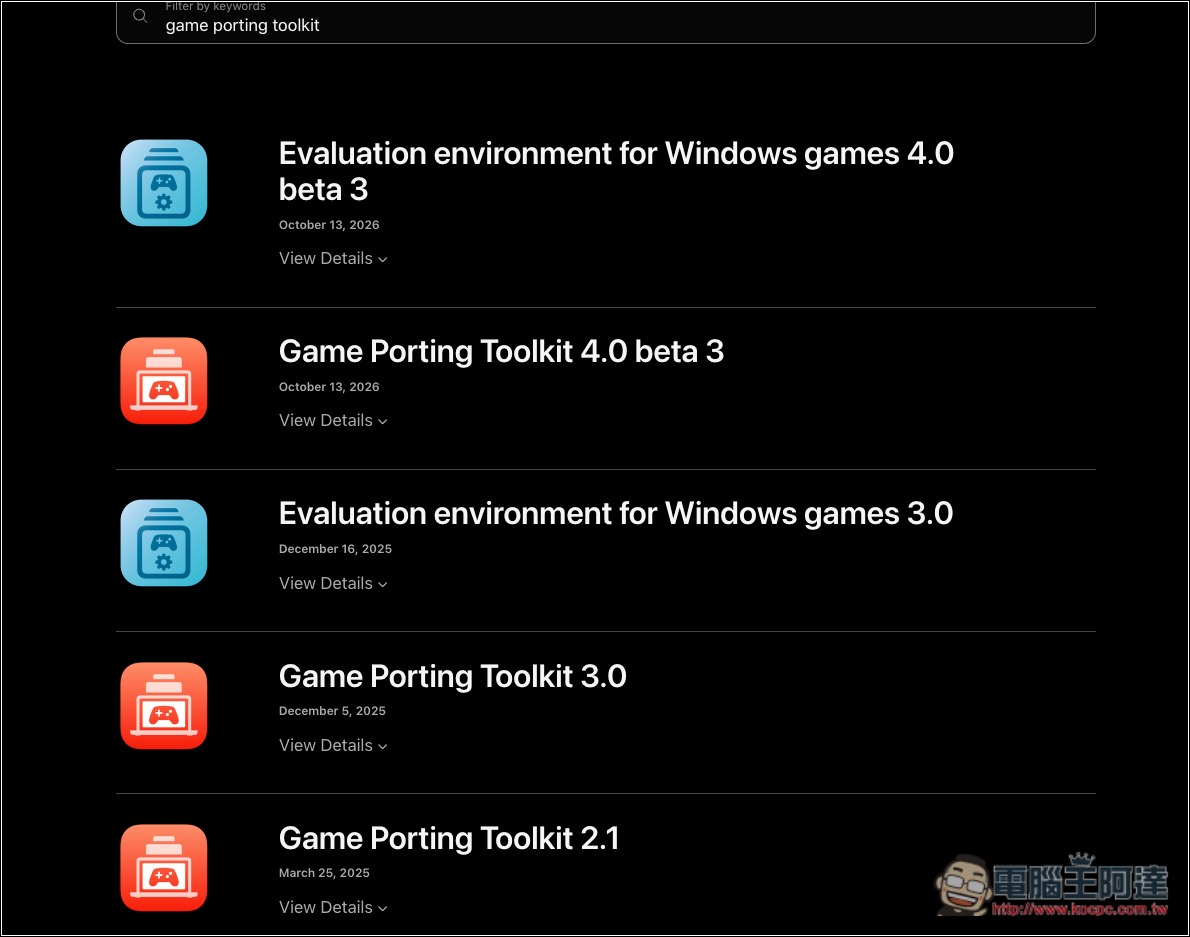Click the October 13, 2026 date under Evaluation environment 4.0

click(329, 225)
